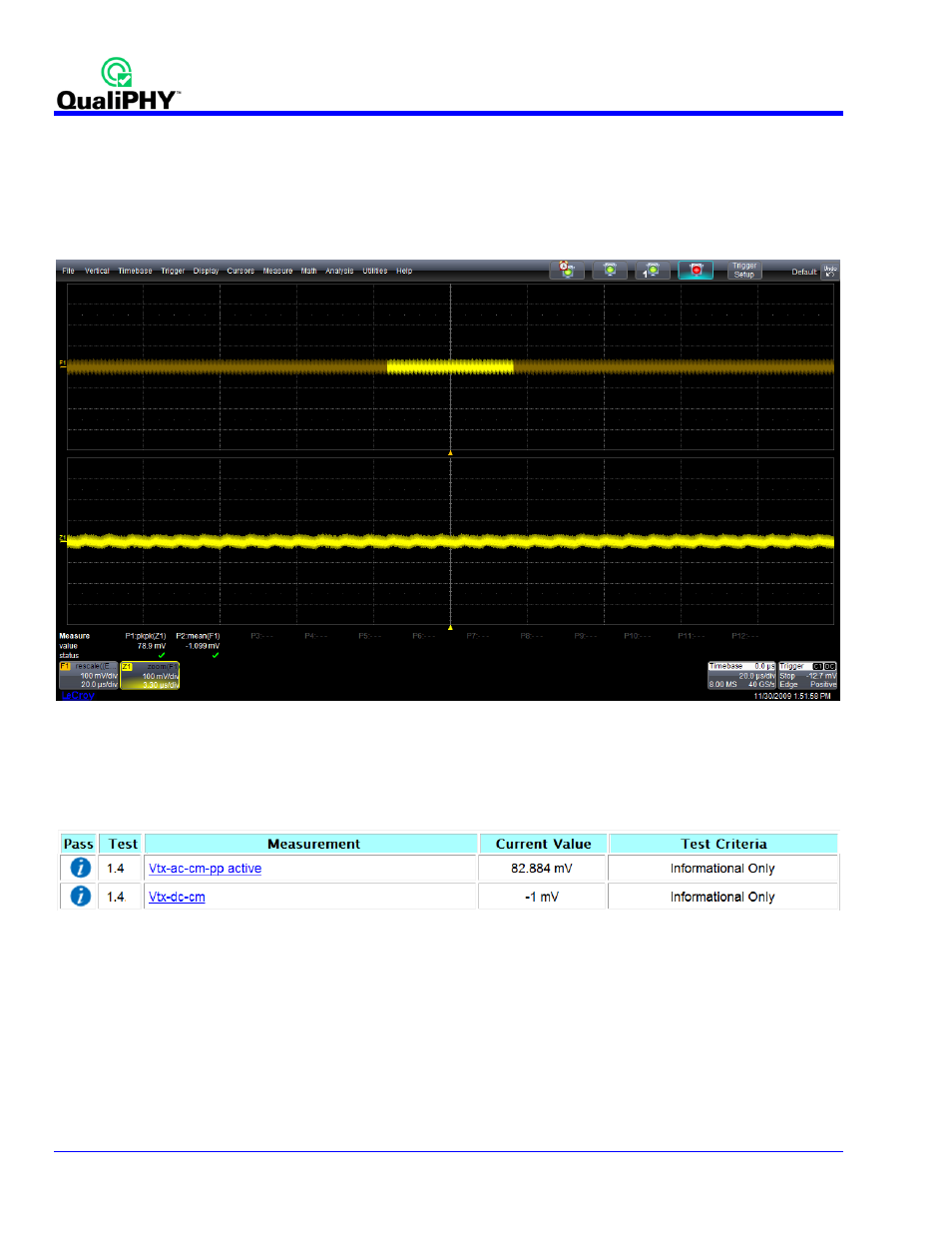Image resolution: width=952 pixels, height=1233 pixels.
Task: Select the empty P4 measurement slot
Action: coord(315,636)
